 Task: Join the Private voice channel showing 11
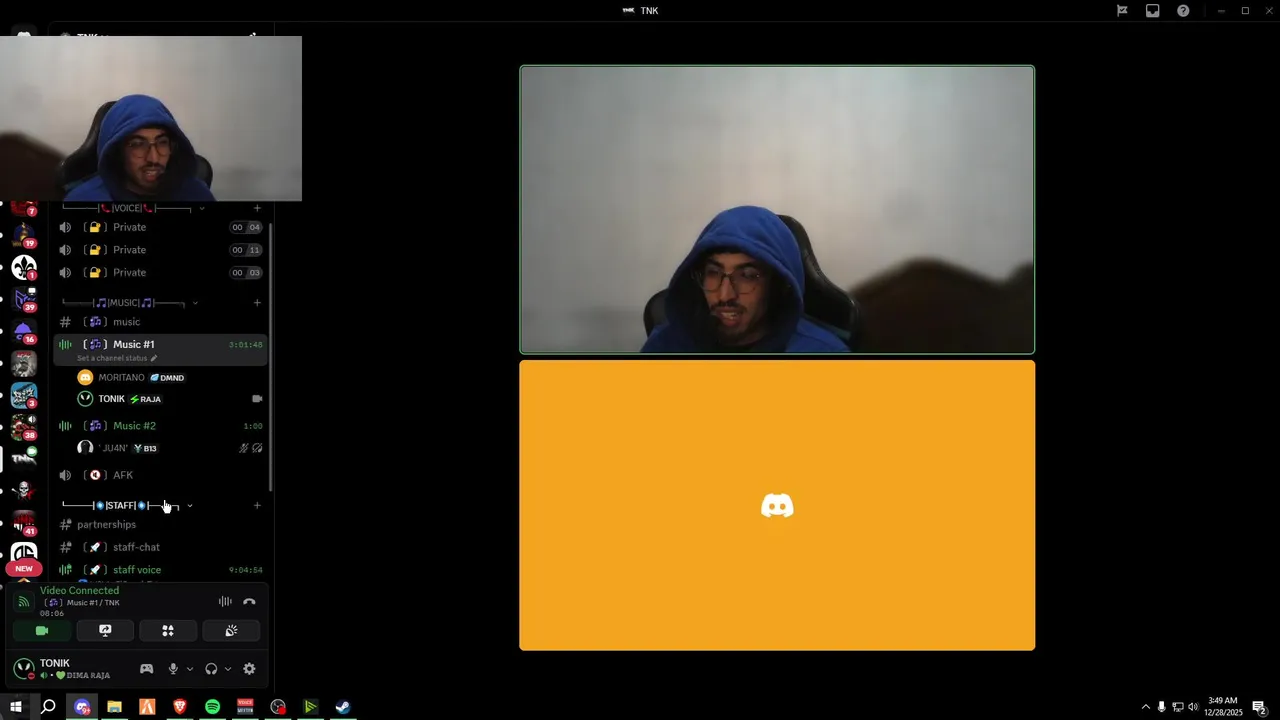[160, 250]
